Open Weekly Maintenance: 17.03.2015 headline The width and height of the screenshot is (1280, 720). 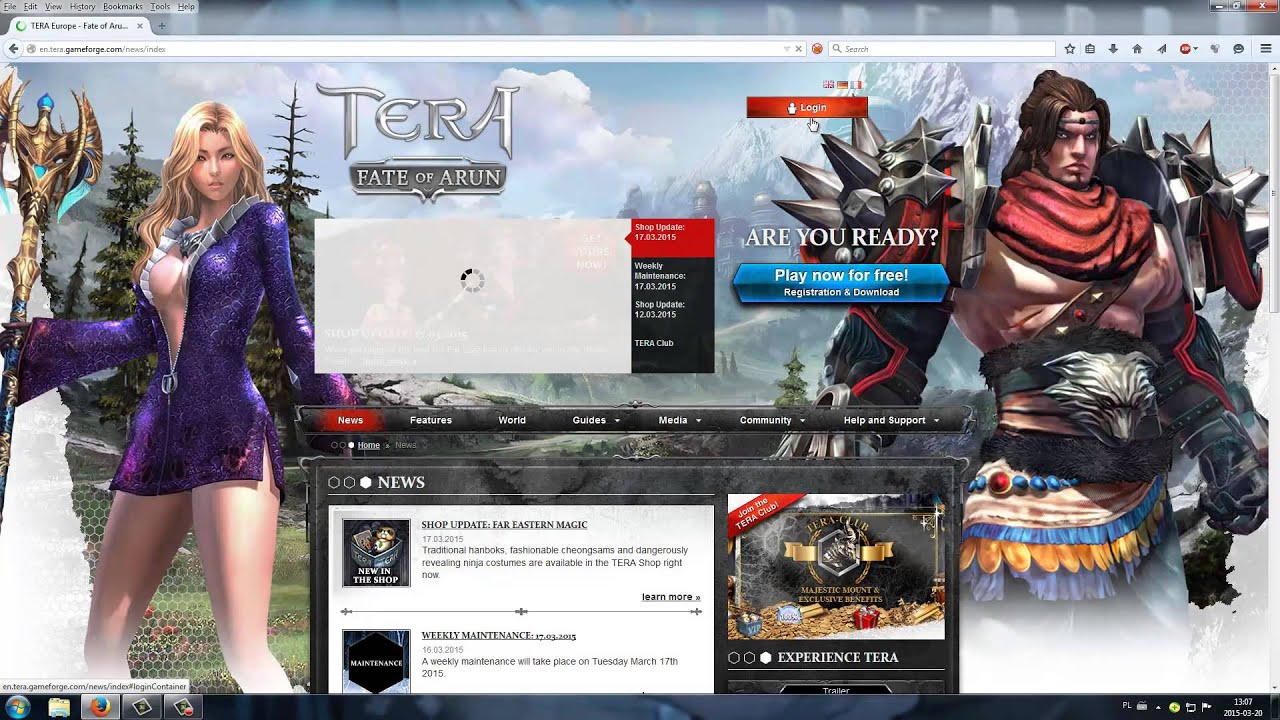pyautogui.click(x=498, y=635)
